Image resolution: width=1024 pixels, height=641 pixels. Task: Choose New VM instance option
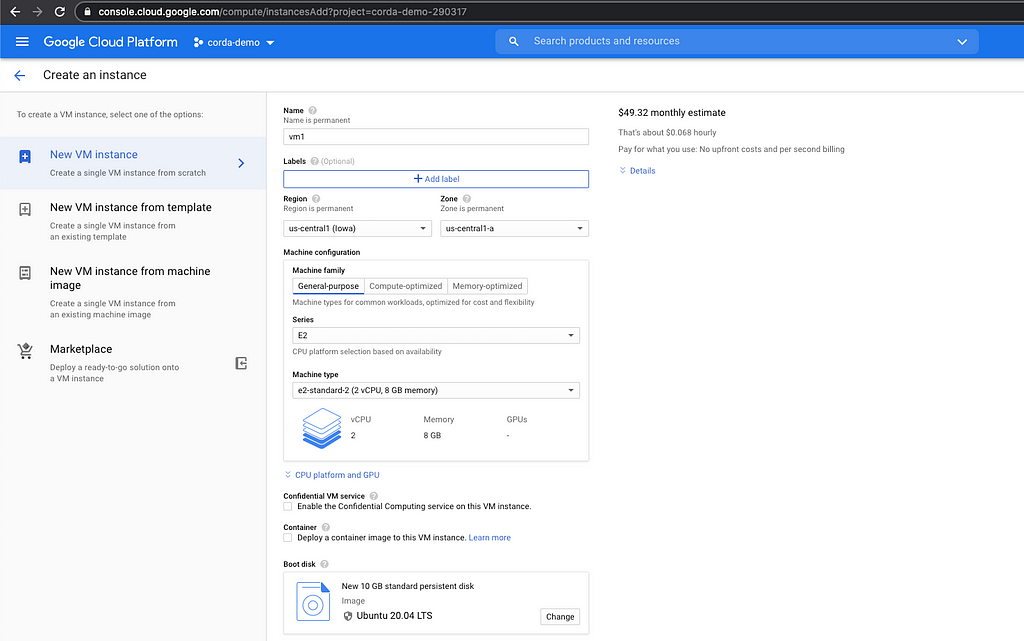(x=133, y=163)
